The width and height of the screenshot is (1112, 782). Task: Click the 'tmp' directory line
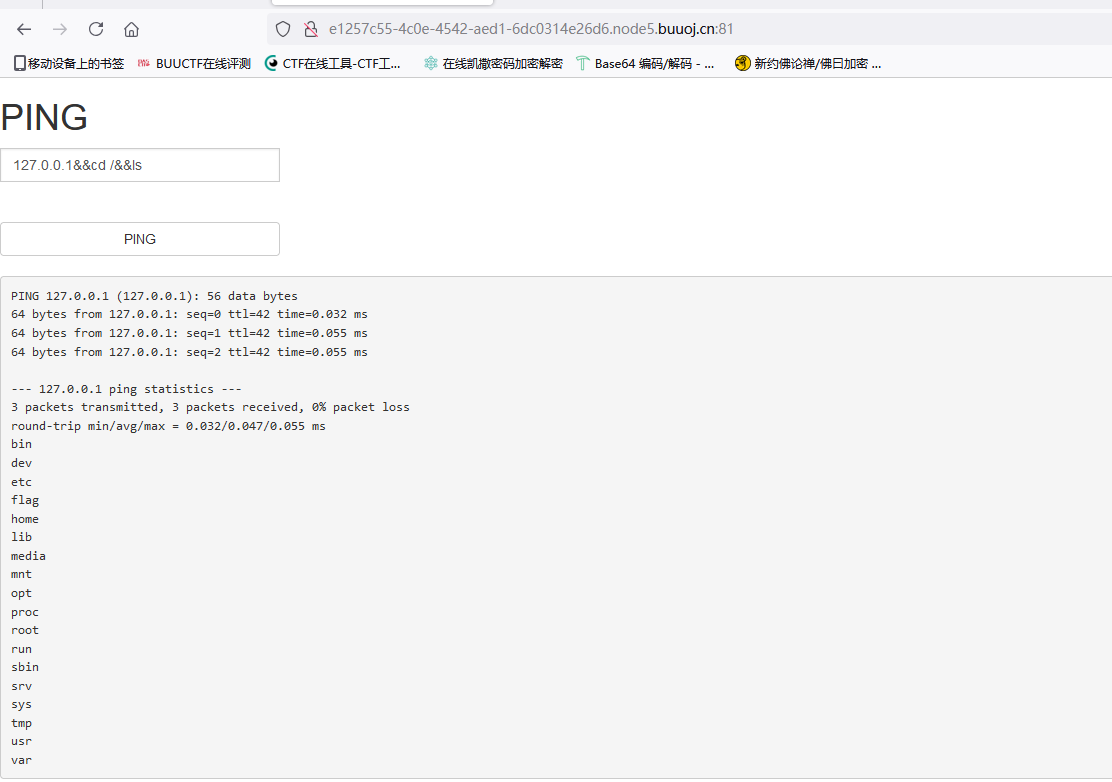pyautogui.click(x=21, y=723)
